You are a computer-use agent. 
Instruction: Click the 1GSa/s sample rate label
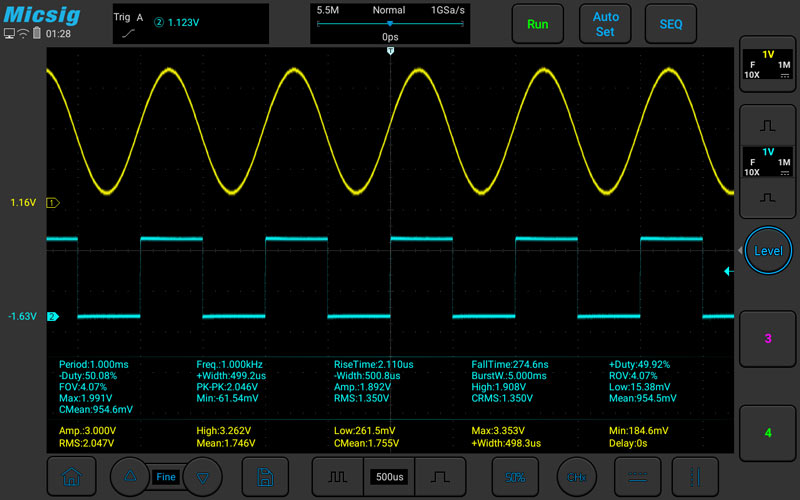[x=447, y=10]
